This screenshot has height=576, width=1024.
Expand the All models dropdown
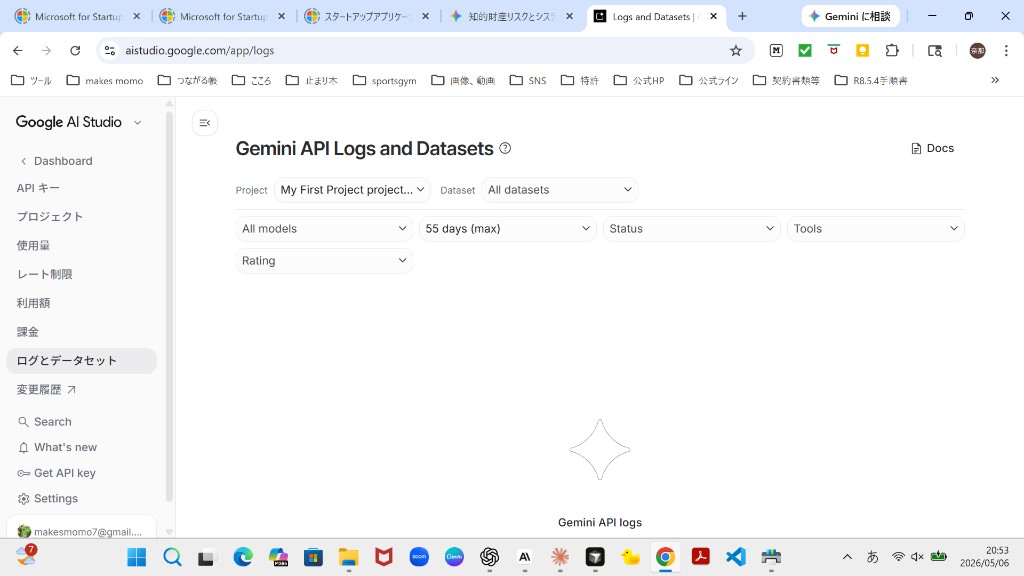pyautogui.click(x=324, y=229)
